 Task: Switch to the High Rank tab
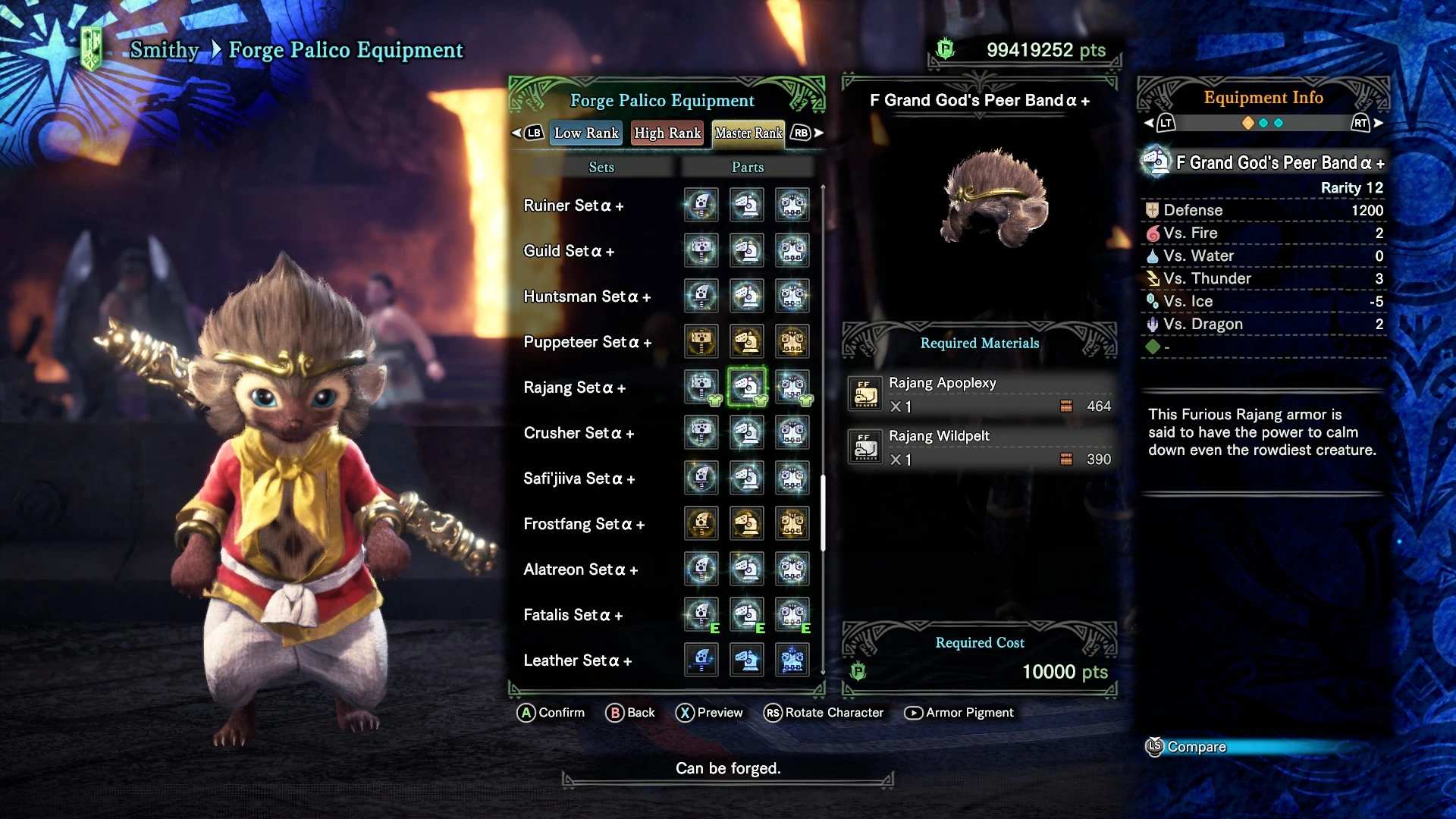[x=667, y=133]
